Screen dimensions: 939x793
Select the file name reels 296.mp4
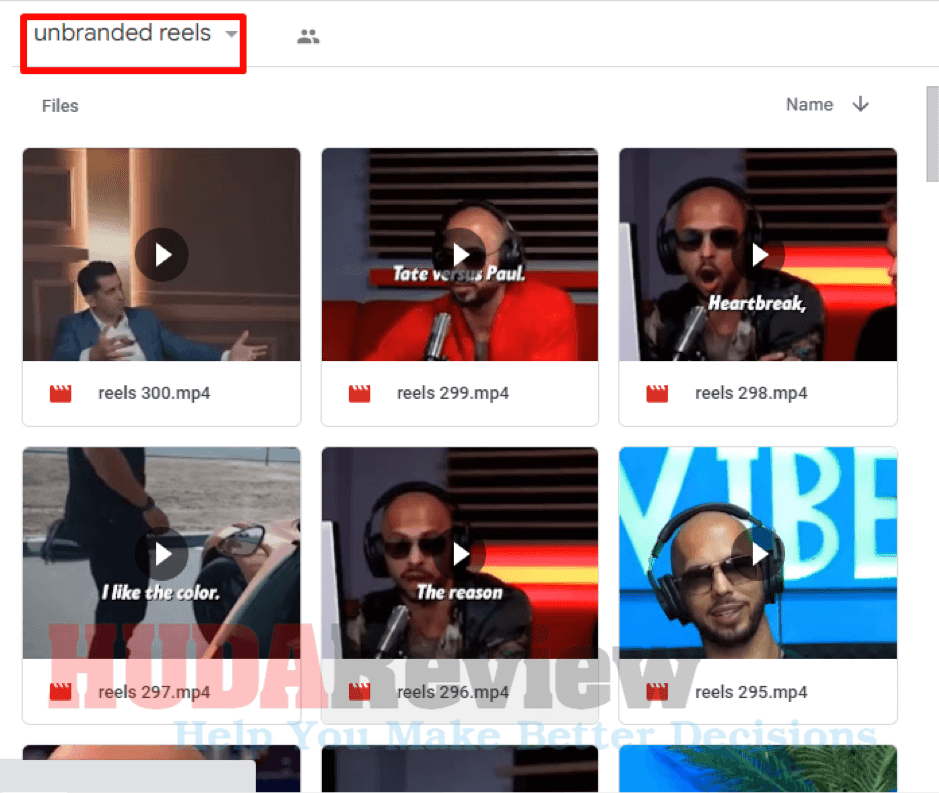[x=453, y=692]
